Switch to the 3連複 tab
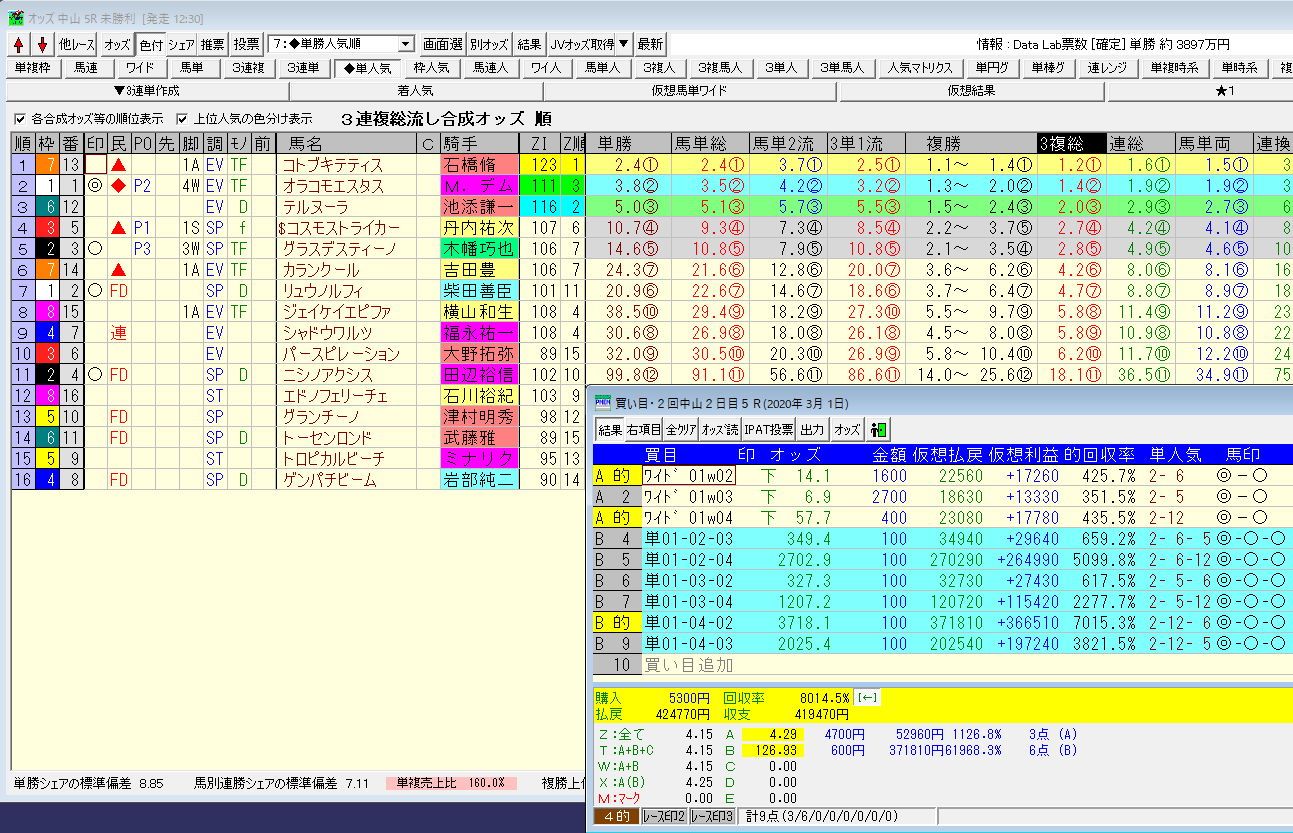The width and height of the screenshot is (1293, 833). coord(247,68)
